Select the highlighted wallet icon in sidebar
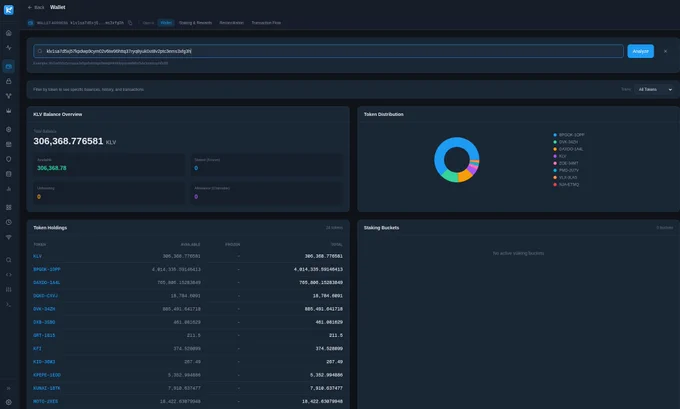680x409 pixels. click(9, 66)
